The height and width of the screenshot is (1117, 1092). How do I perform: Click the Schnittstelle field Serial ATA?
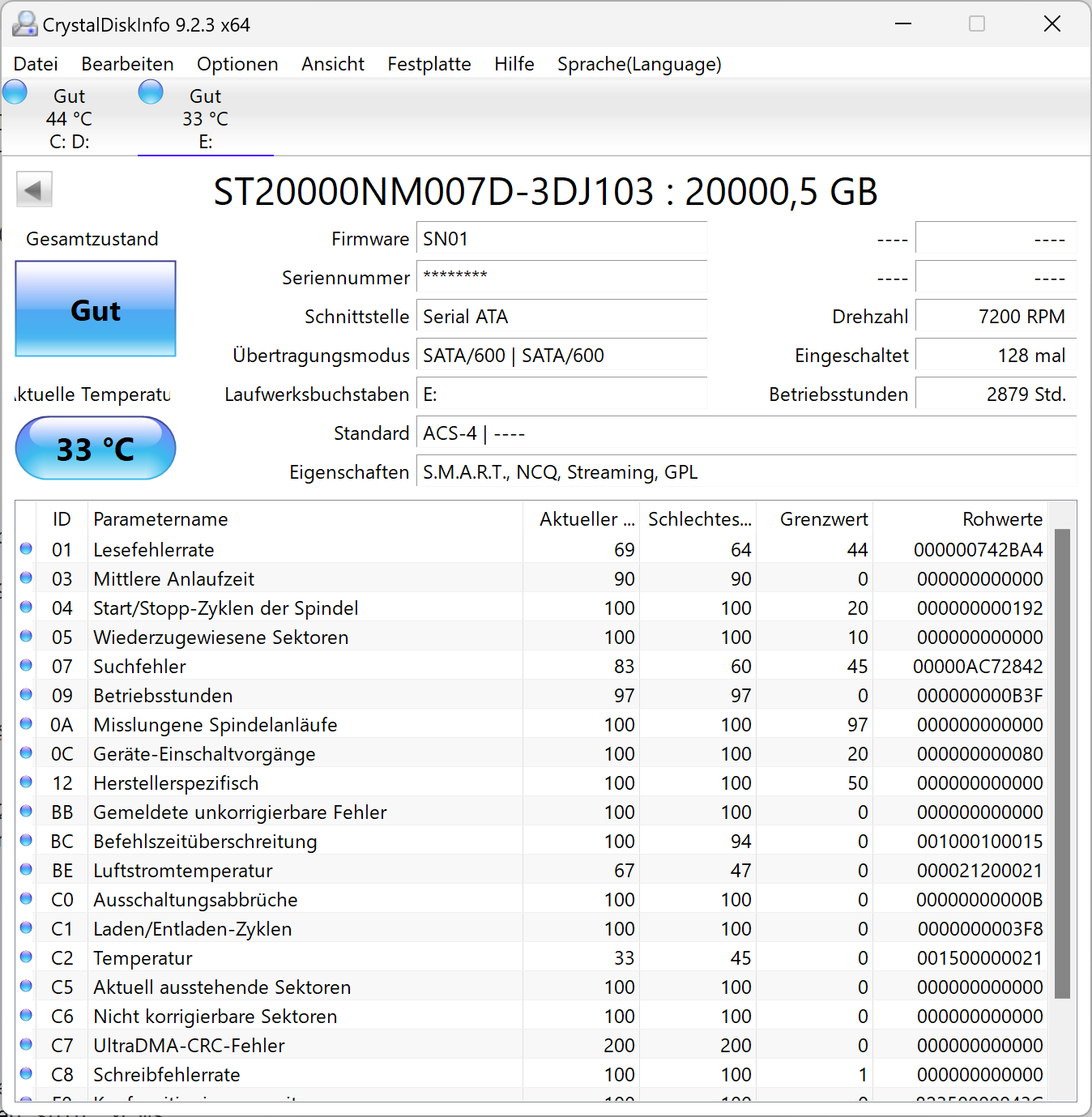pos(562,317)
